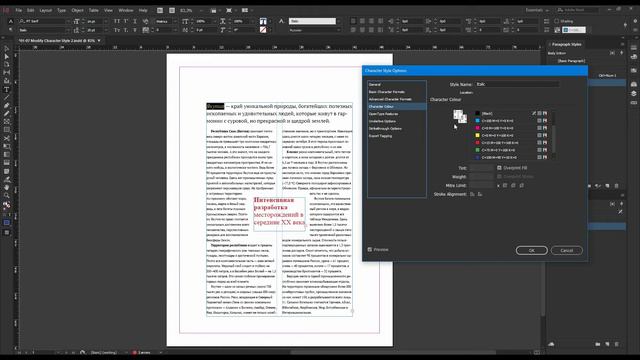Switch to Character Formatting Controls mode

point(11,21)
